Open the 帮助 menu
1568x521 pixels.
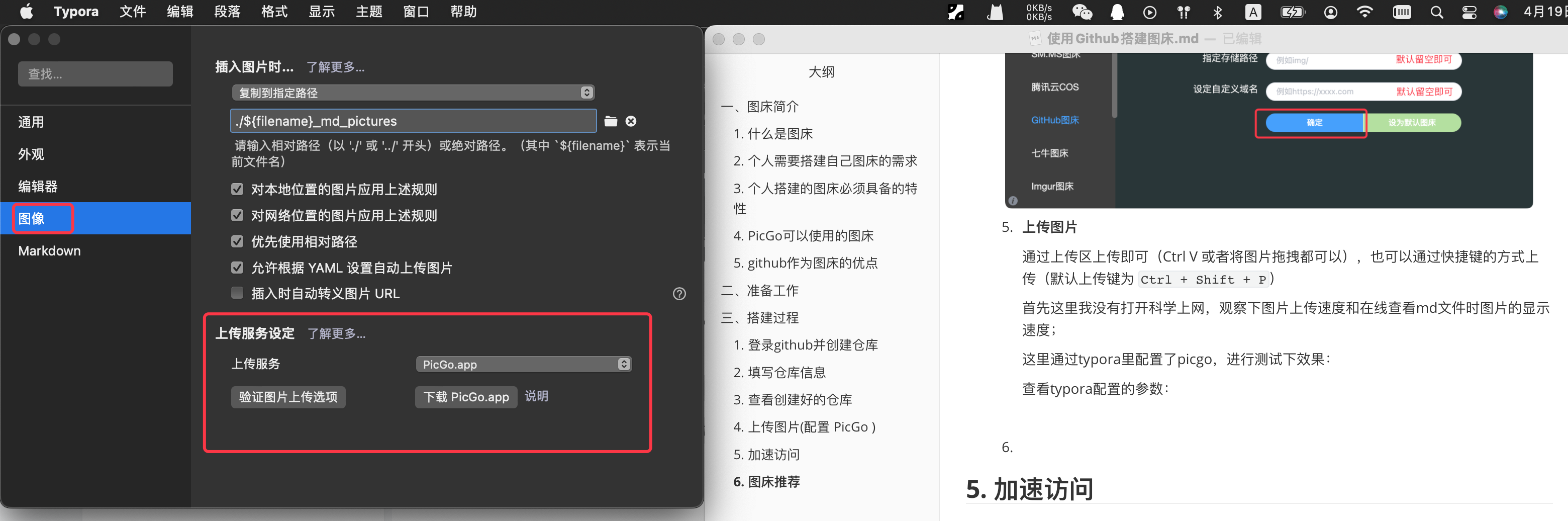click(463, 12)
